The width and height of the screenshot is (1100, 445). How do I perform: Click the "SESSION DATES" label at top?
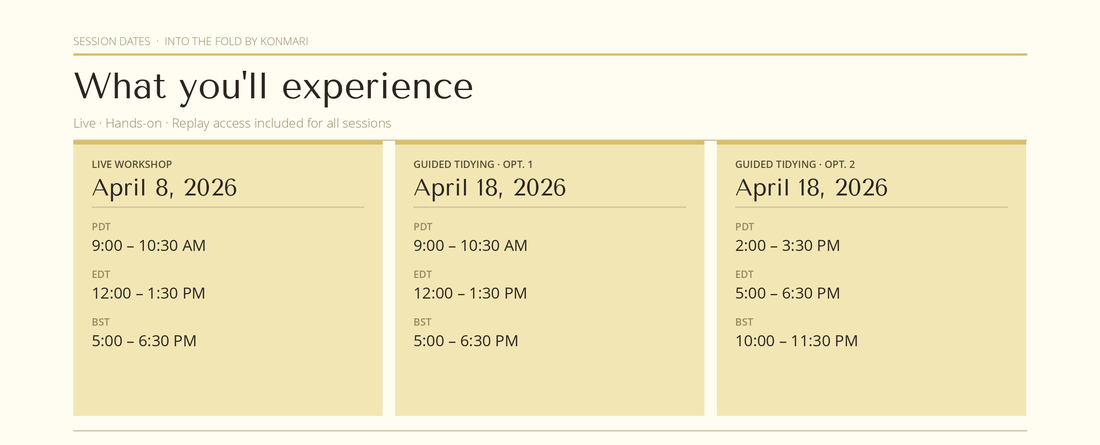pyautogui.click(x=112, y=41)
